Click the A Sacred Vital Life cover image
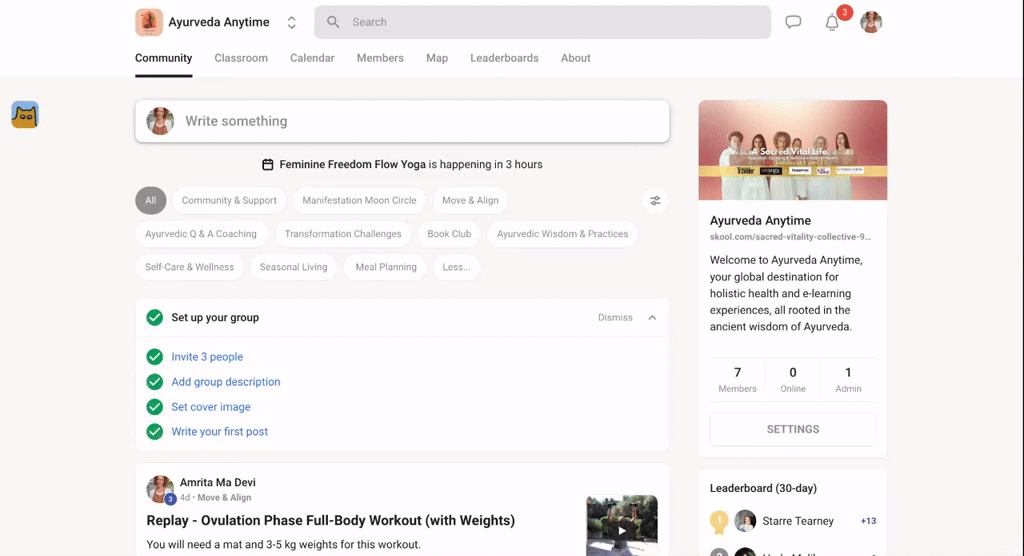Screen dimensions: 1024x556 (x=793, y=150)
